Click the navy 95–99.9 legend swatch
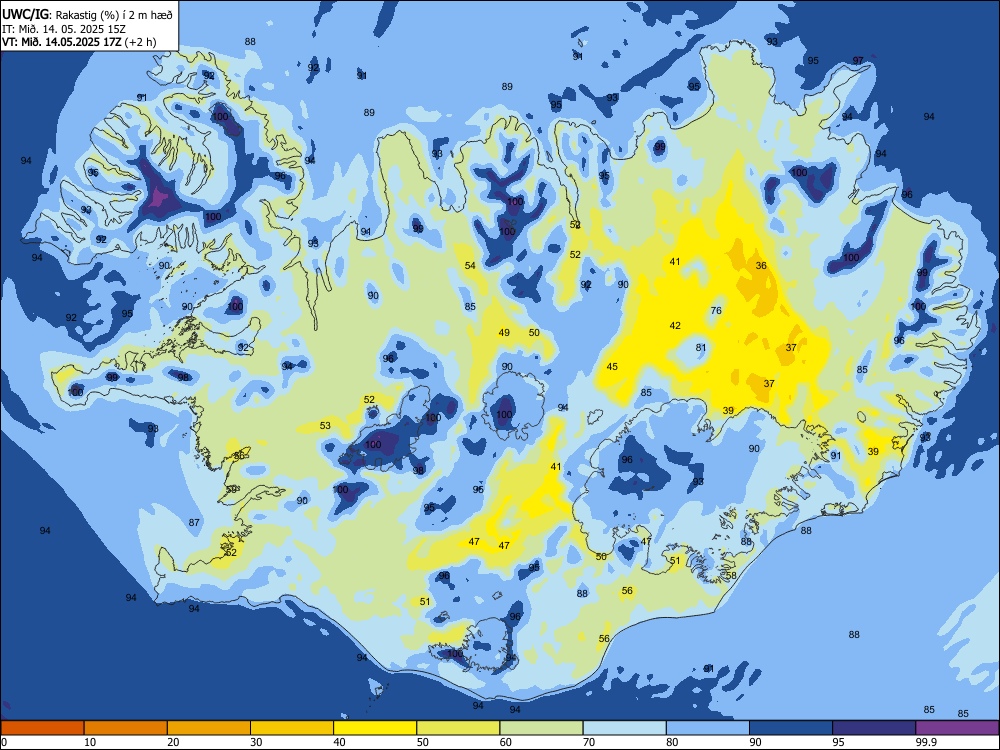Screen dimensions: 1000x750 pyautogui.click(x=874, y=728)
